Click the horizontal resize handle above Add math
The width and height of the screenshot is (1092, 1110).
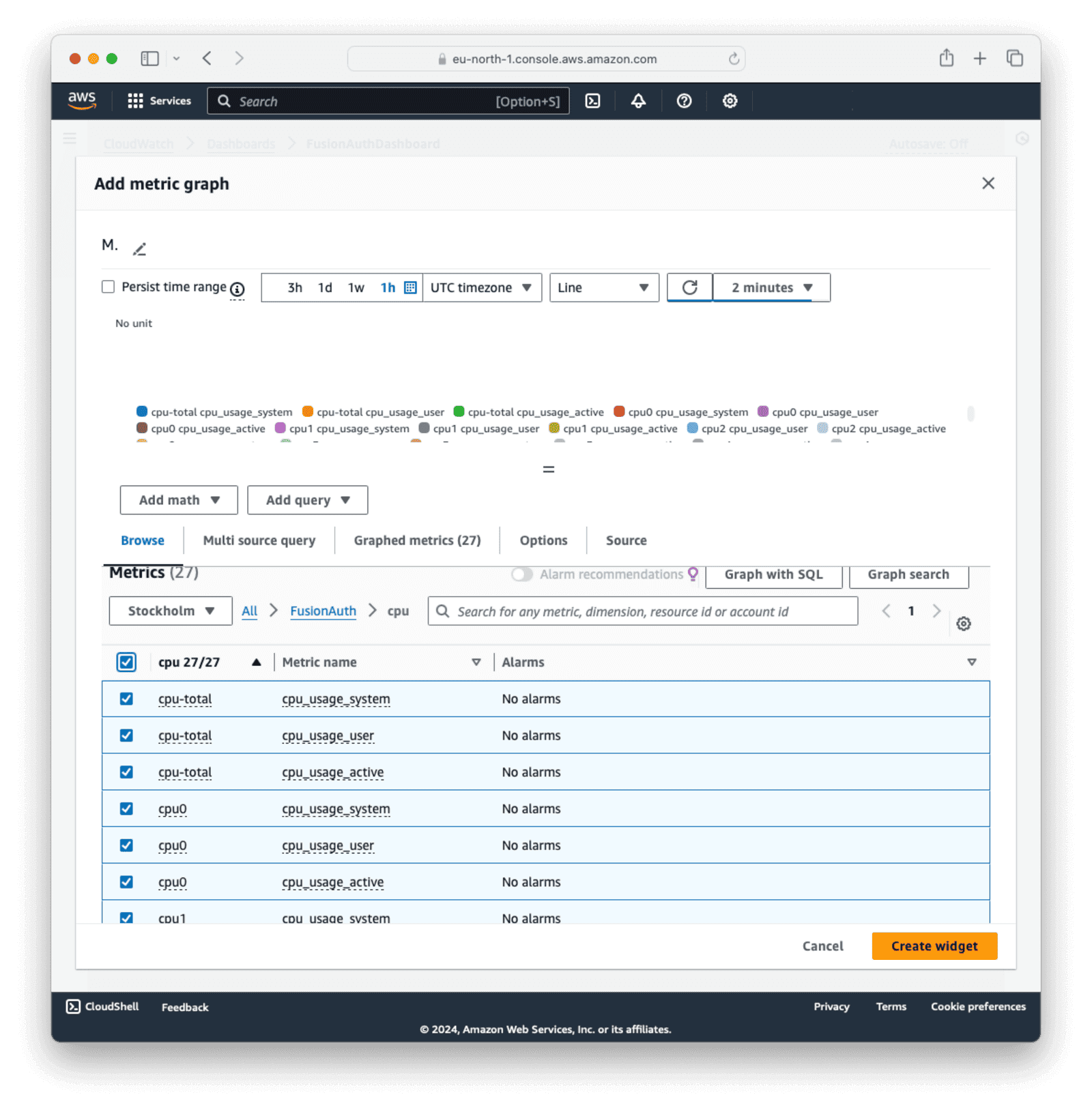(548, 469)
